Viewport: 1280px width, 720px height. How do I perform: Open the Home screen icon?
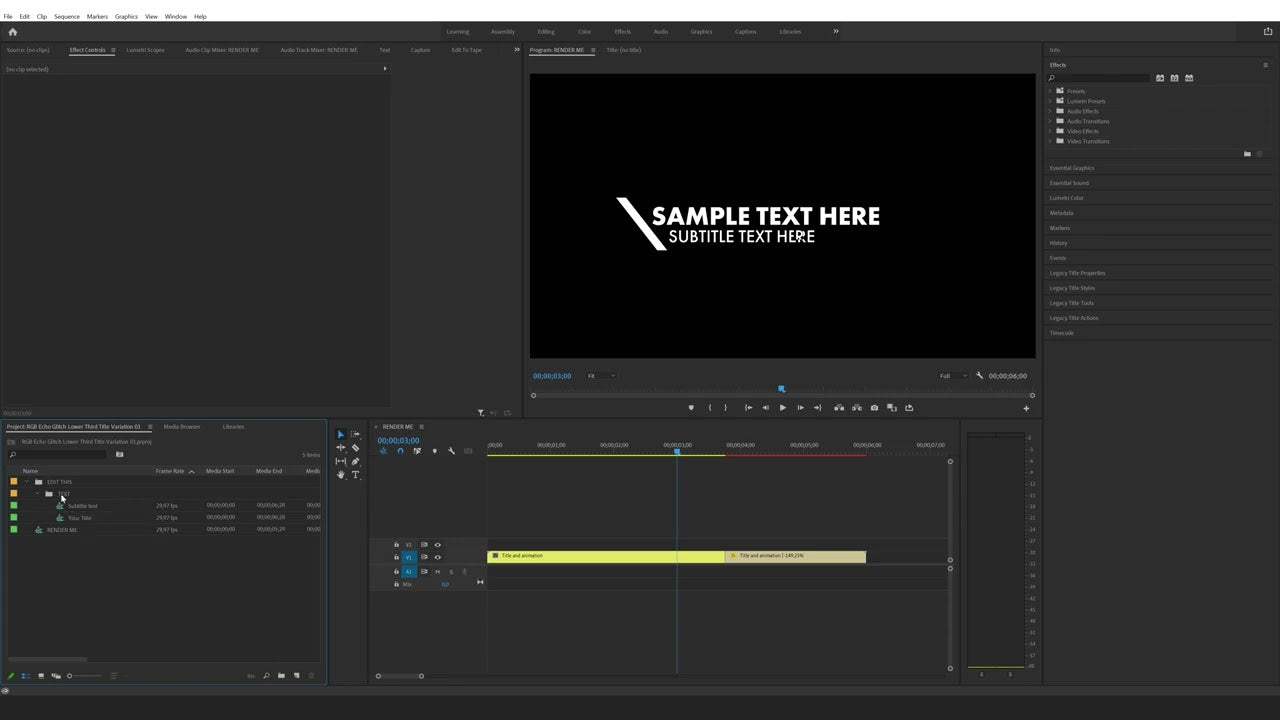[x=13, y=32]
